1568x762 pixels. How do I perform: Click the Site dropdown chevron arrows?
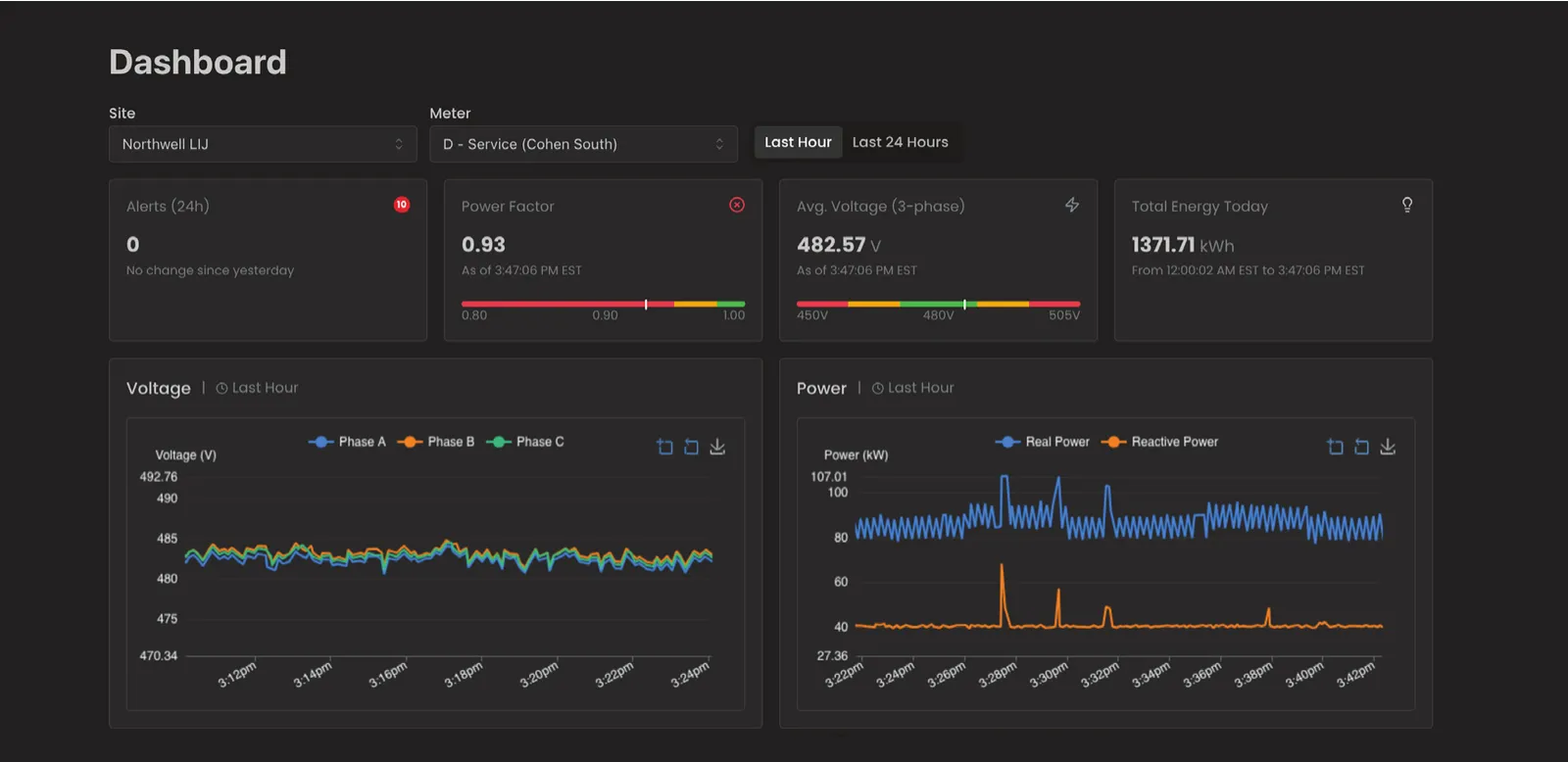(399, 144)
